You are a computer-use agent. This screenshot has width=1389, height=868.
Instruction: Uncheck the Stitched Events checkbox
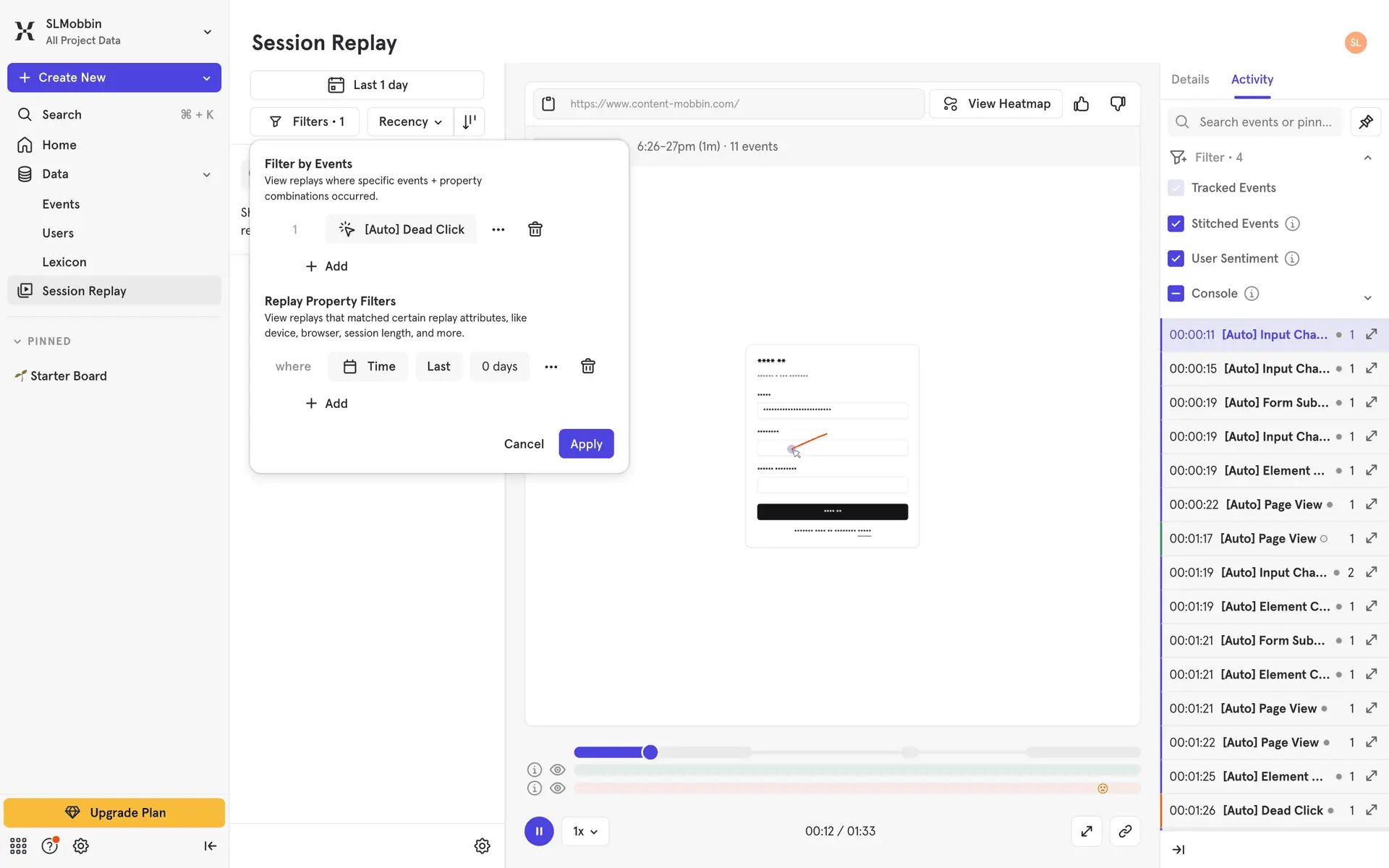pyautogui.click(x=1176, y=224)
